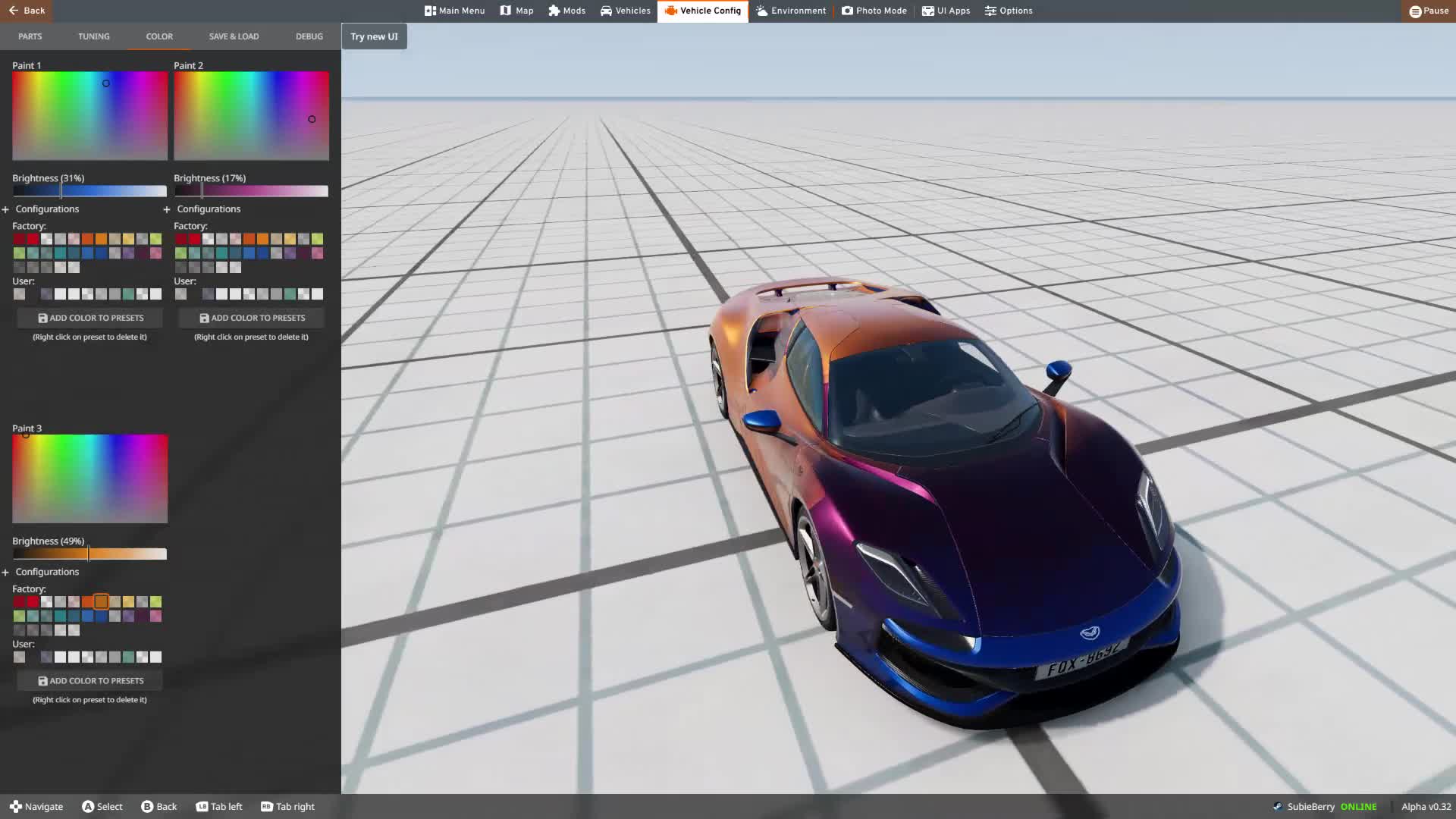Open the Vehicles selector
Viewport: 1456px width, 819px height.
point(624,11)
